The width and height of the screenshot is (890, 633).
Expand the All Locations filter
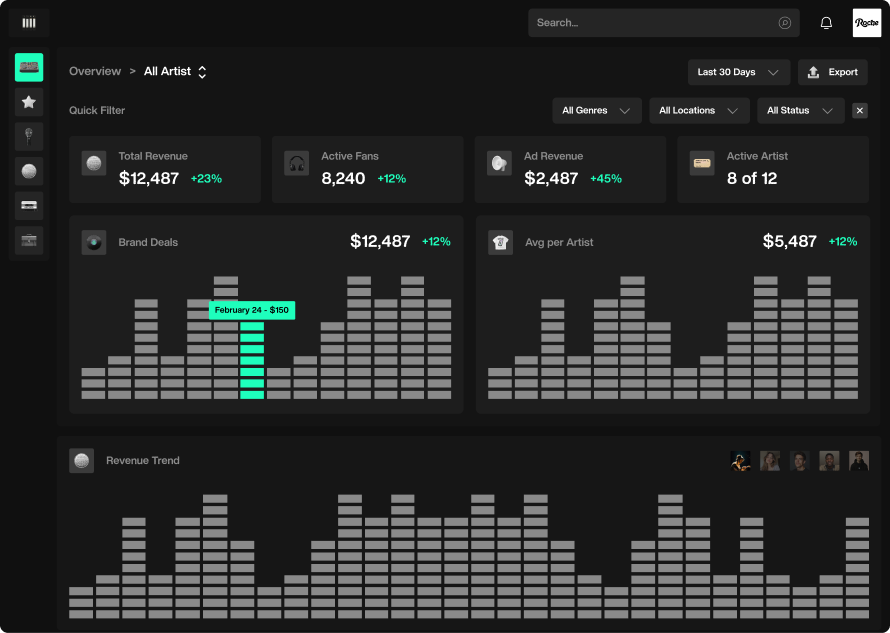point(699,111)
